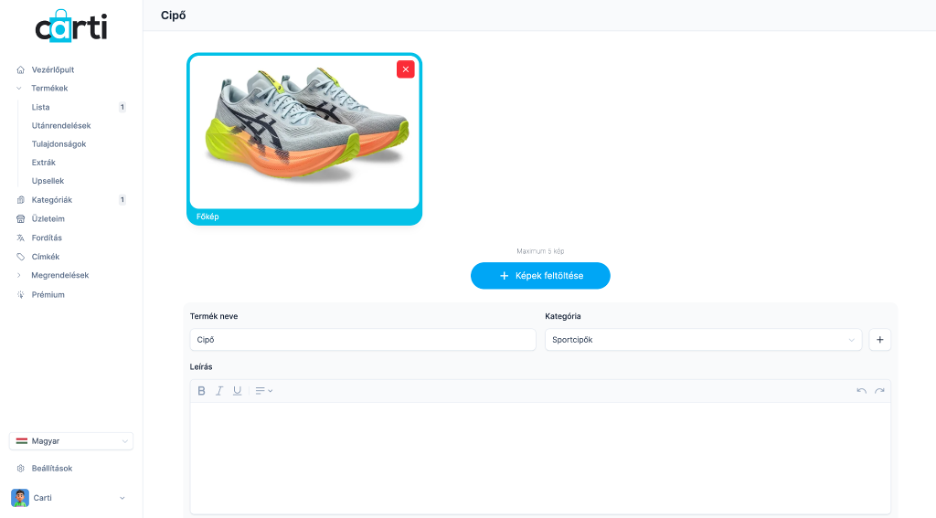Open Fordítás page
The width and height of the screenshot is (936, 518).
[x=47, y=238]
